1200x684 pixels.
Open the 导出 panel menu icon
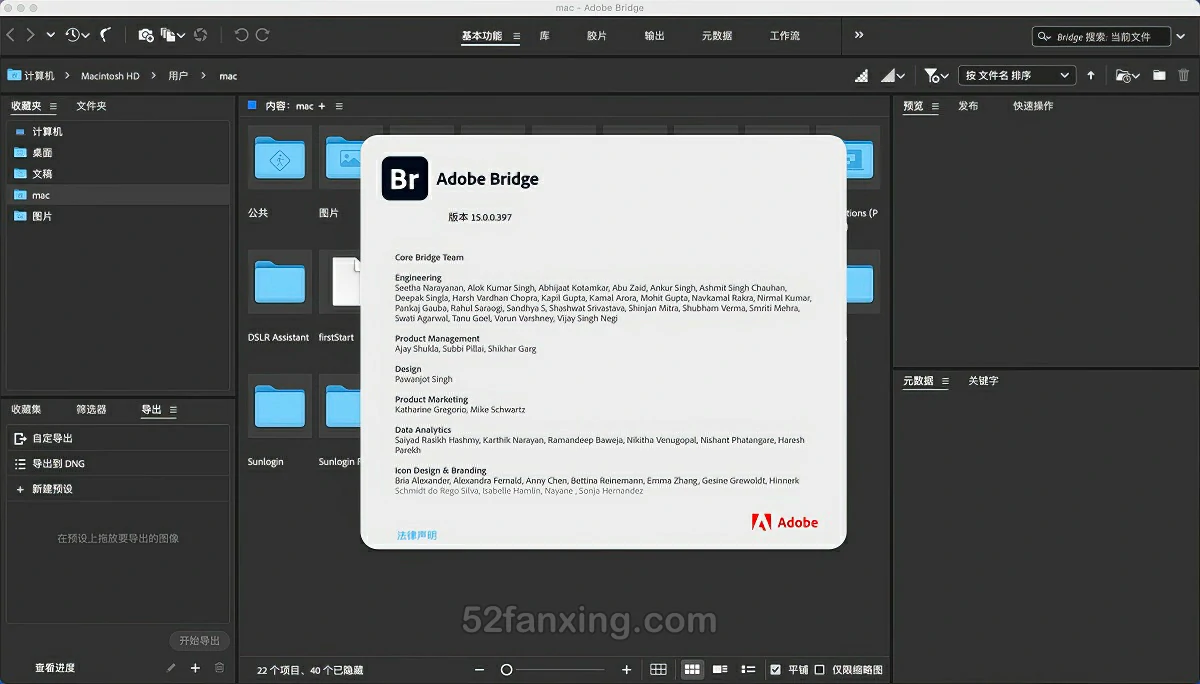tap(173, 410)
